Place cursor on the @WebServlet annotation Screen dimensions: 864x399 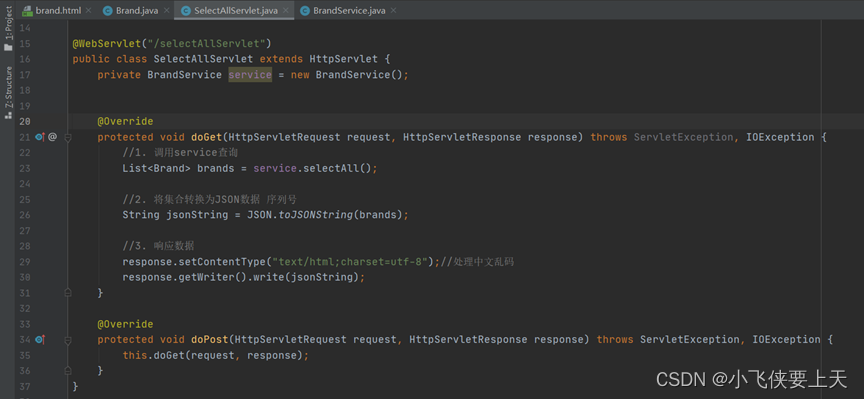pos(107,43)
